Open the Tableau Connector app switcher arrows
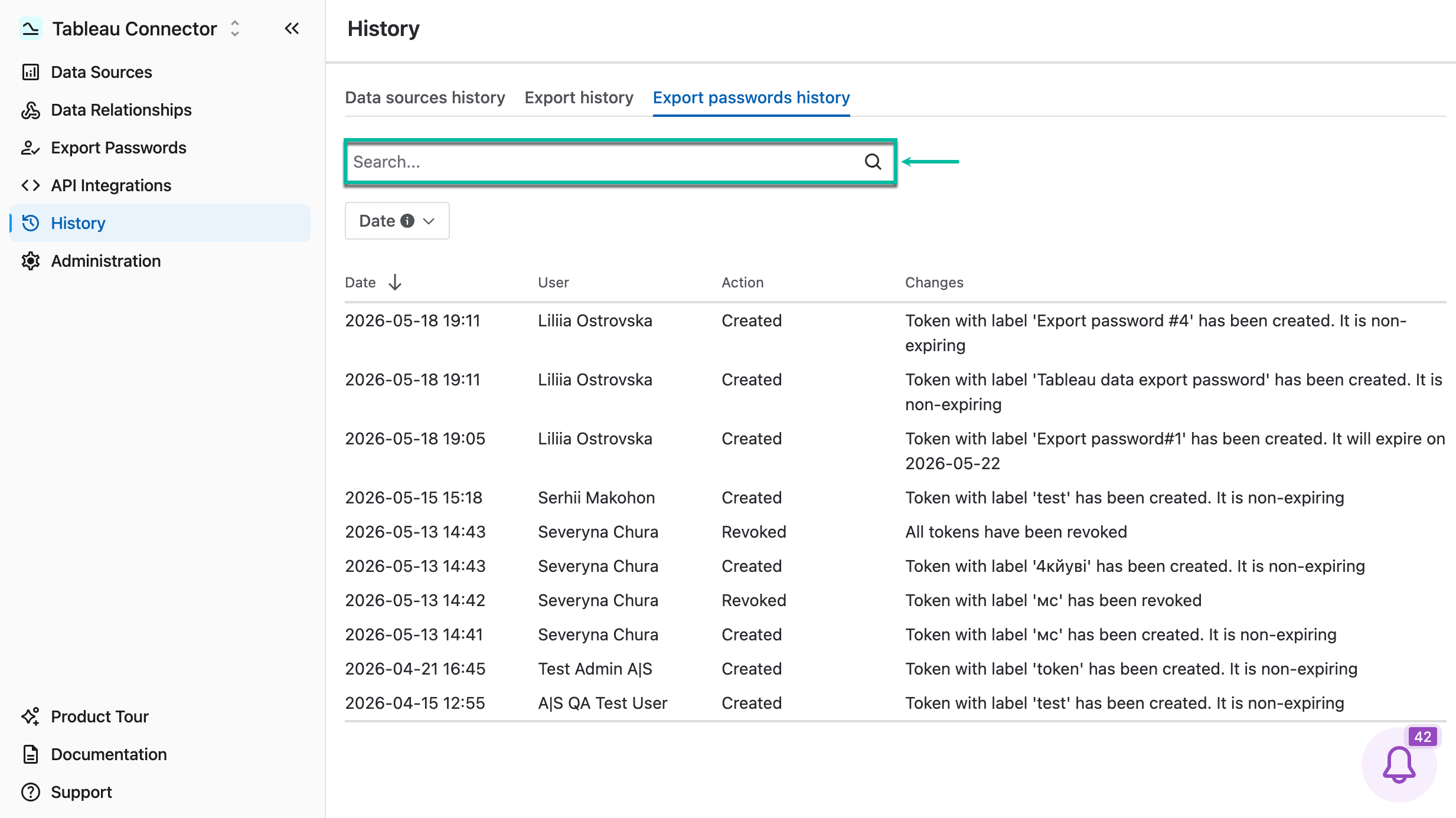1456x818 pixels. pyautogui.click(x=235, y=28)
